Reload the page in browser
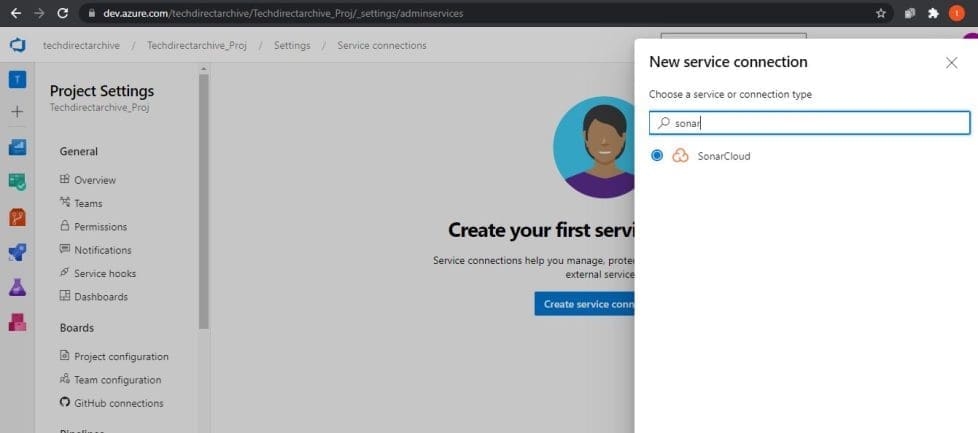Viewport: 978px width, 433px height. 62,13
